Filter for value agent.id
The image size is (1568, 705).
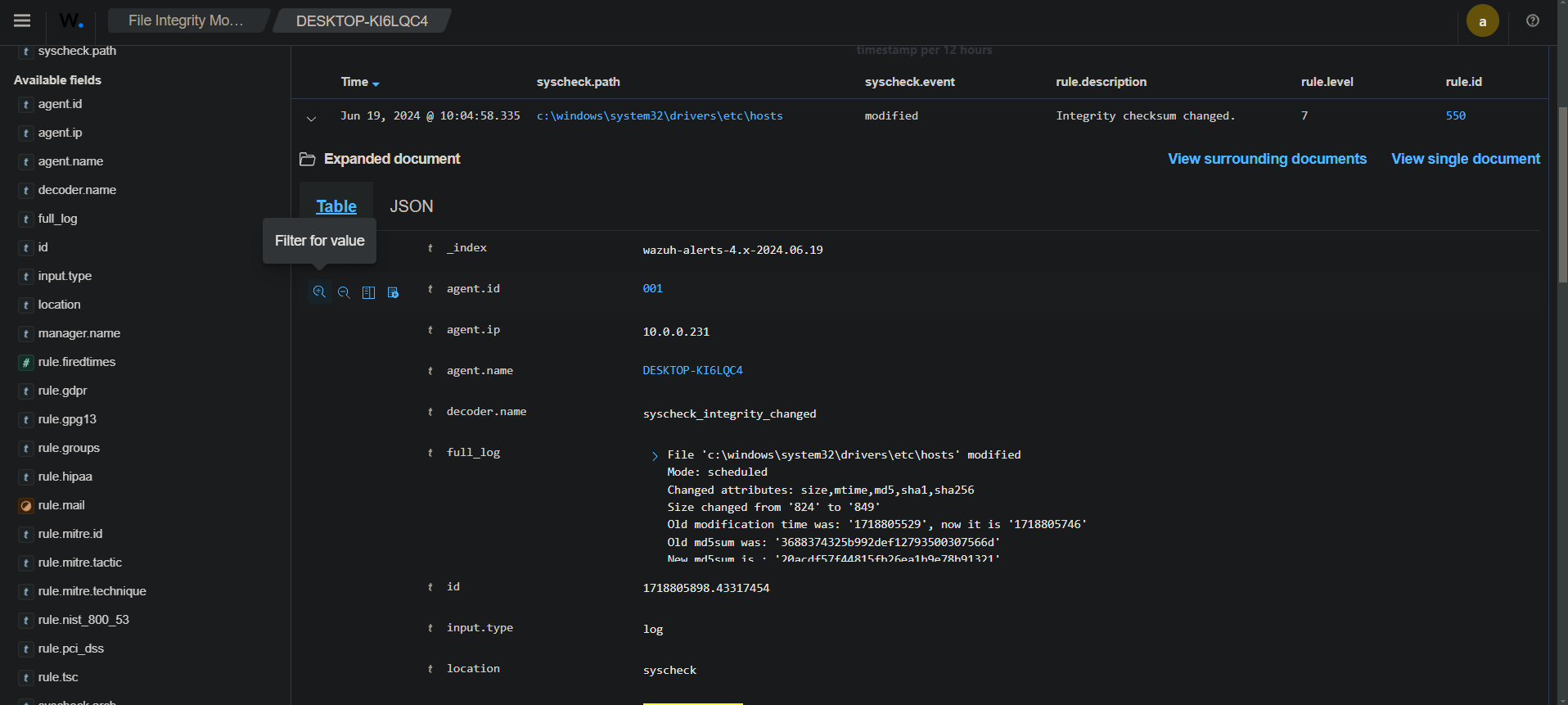[319, 292]
